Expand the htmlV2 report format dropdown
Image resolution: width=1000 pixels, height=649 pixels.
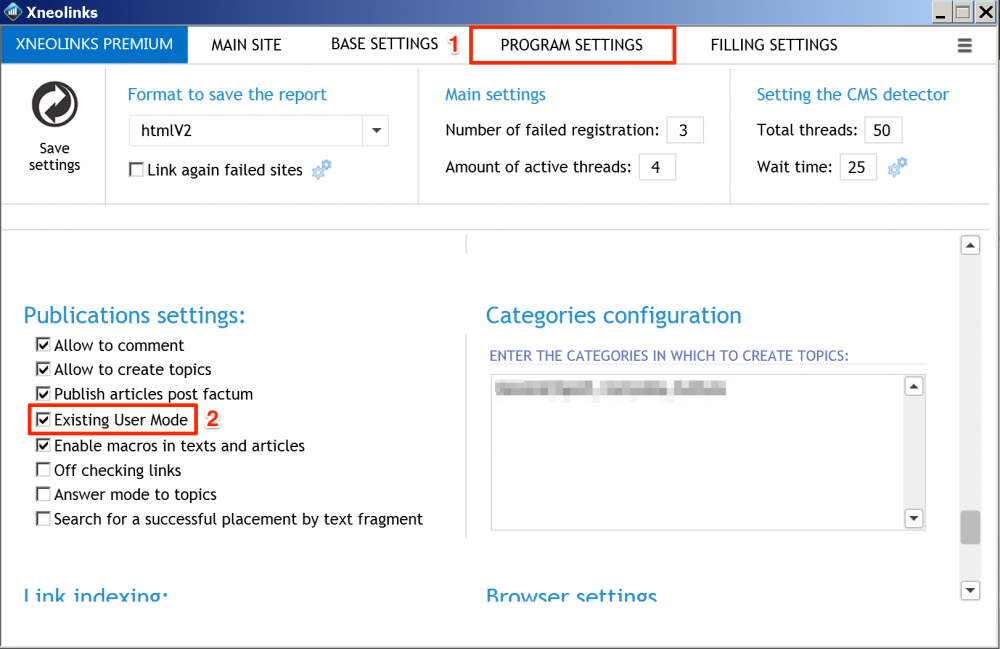coord(376,131)
